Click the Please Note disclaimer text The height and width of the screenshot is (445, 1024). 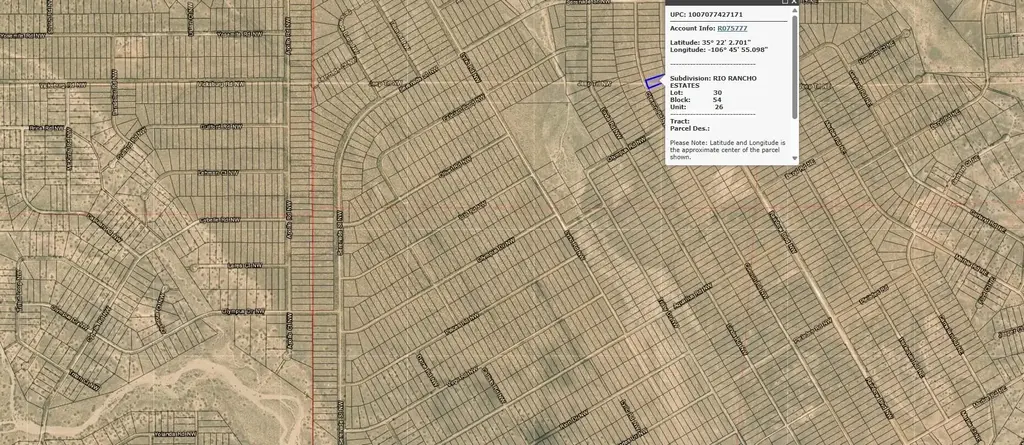coord(728,150)
